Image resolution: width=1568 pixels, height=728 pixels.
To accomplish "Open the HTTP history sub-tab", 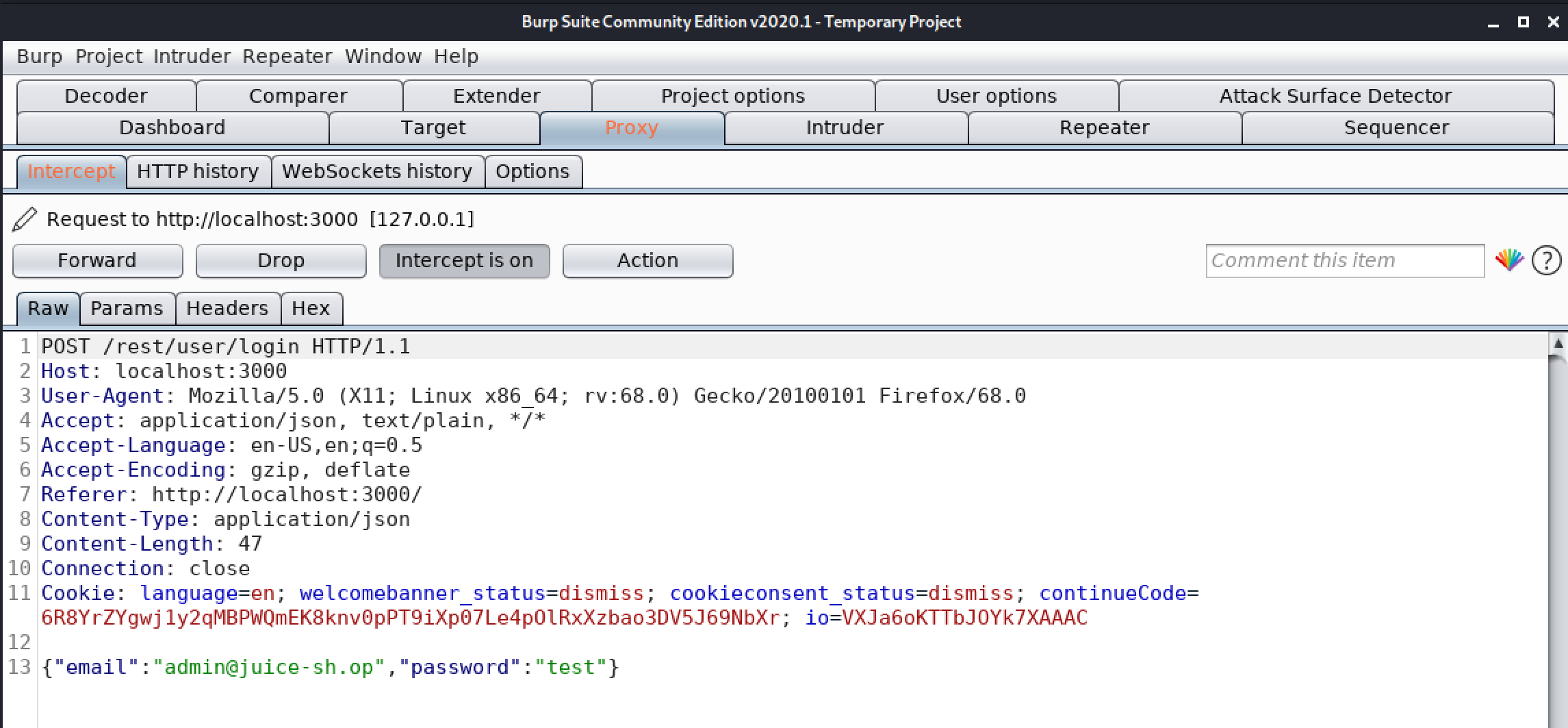I will [x=198, y=172].
